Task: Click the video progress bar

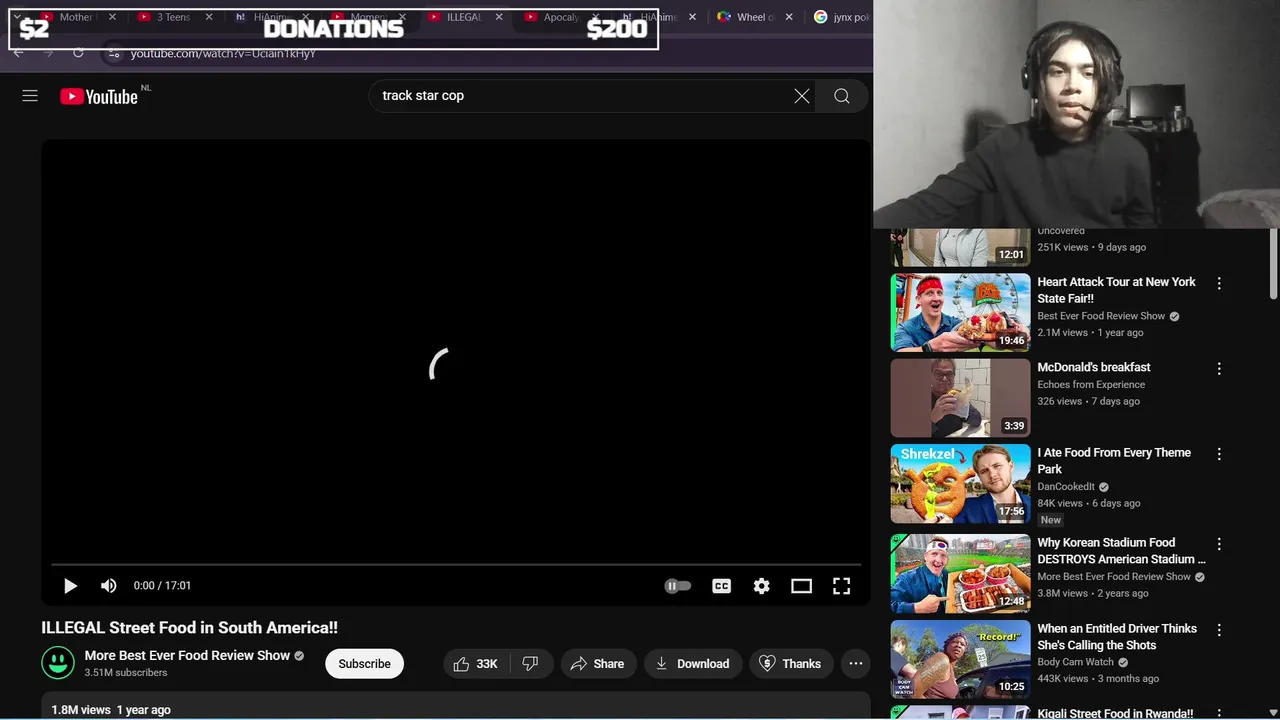Action: pos(456,565)
